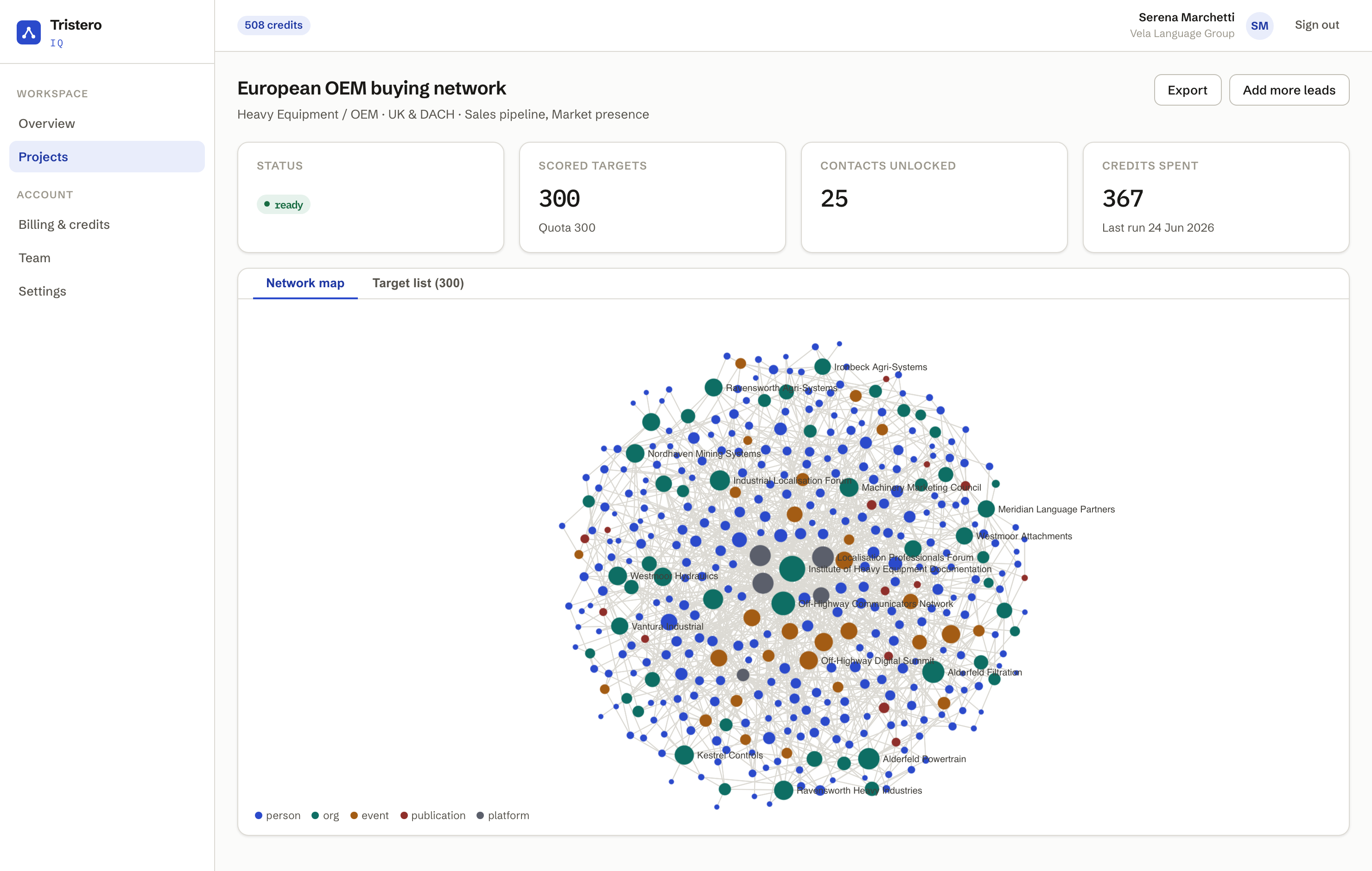The image size is (1372, 871).
Task: Click Add more leads button
Action: coord(1289,90)
